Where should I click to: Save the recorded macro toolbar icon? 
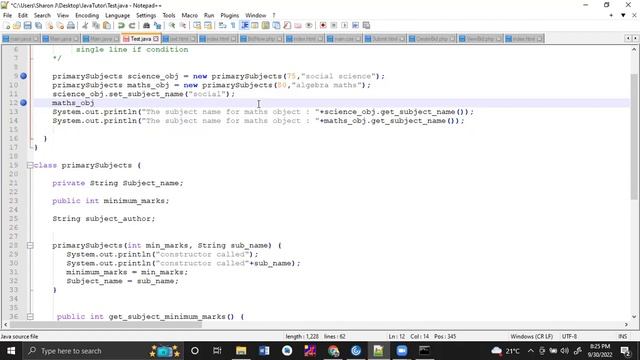point(366,25)
